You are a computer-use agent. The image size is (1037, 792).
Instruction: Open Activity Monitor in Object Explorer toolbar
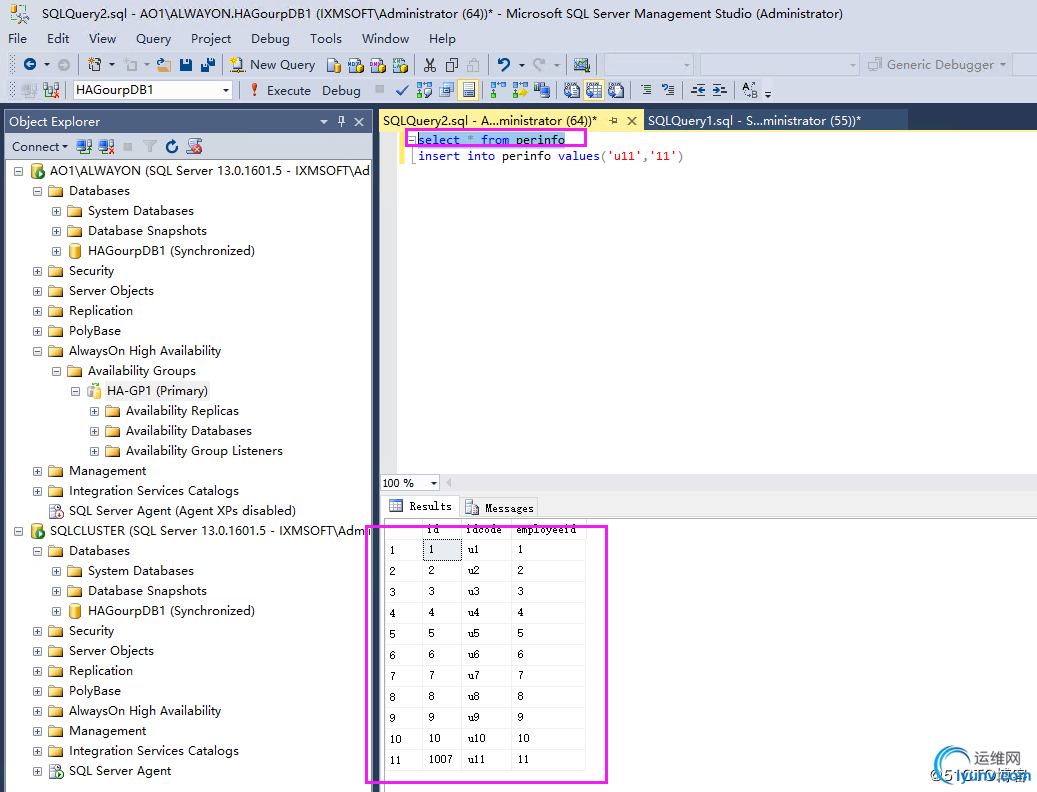194,147
